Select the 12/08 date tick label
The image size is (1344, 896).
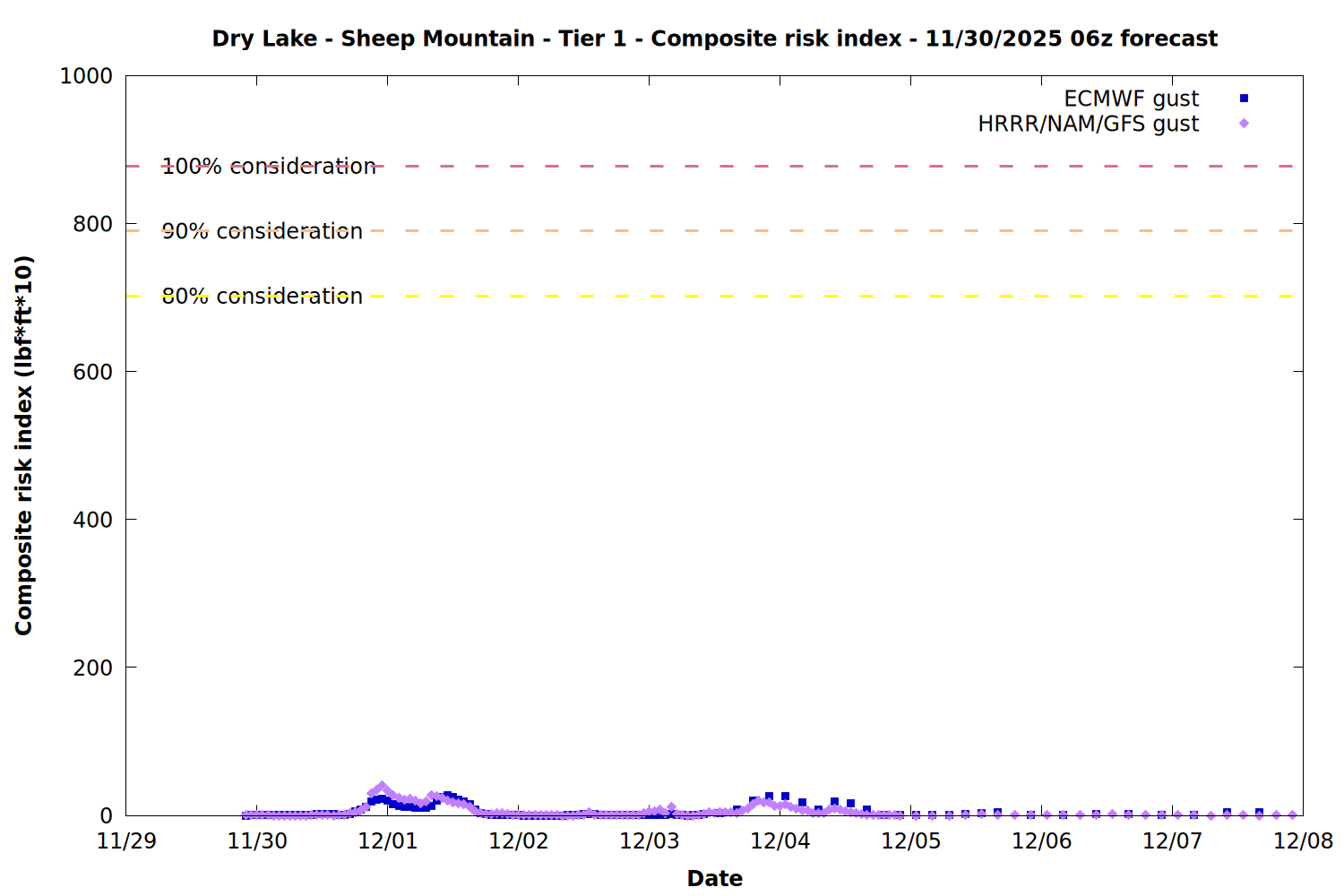1303,841
